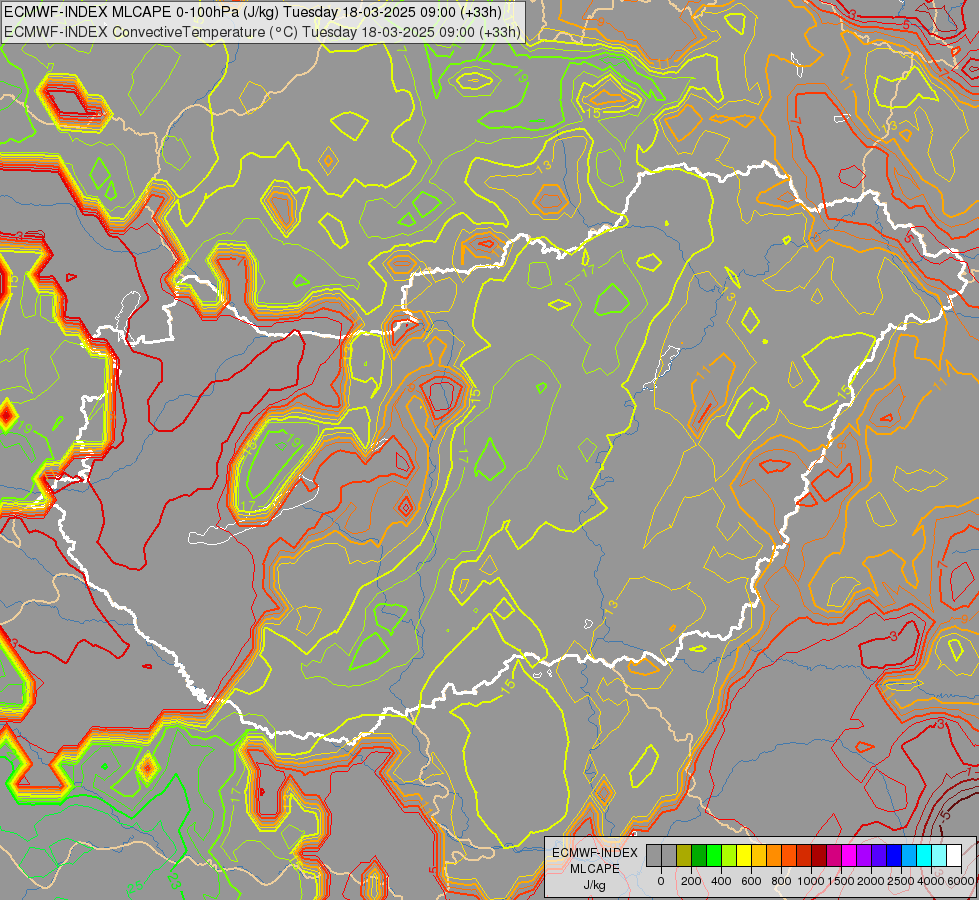Select the pure yellow legend swatch
This screenshot has height=900, width=979.
[744, 856]
